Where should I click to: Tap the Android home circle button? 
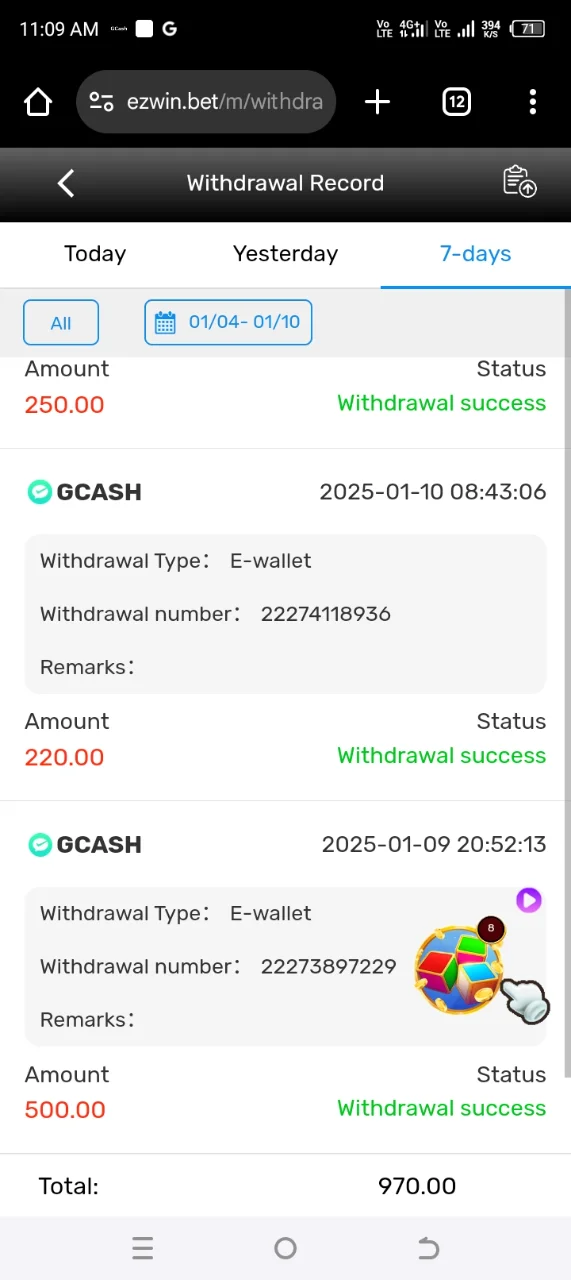[x=285, y=1248]
